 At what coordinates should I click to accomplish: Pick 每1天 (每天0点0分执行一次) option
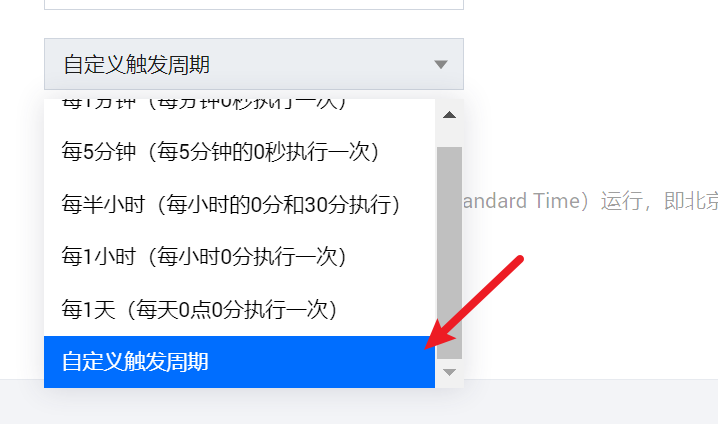pyautogui.click(x=239, y=310)
